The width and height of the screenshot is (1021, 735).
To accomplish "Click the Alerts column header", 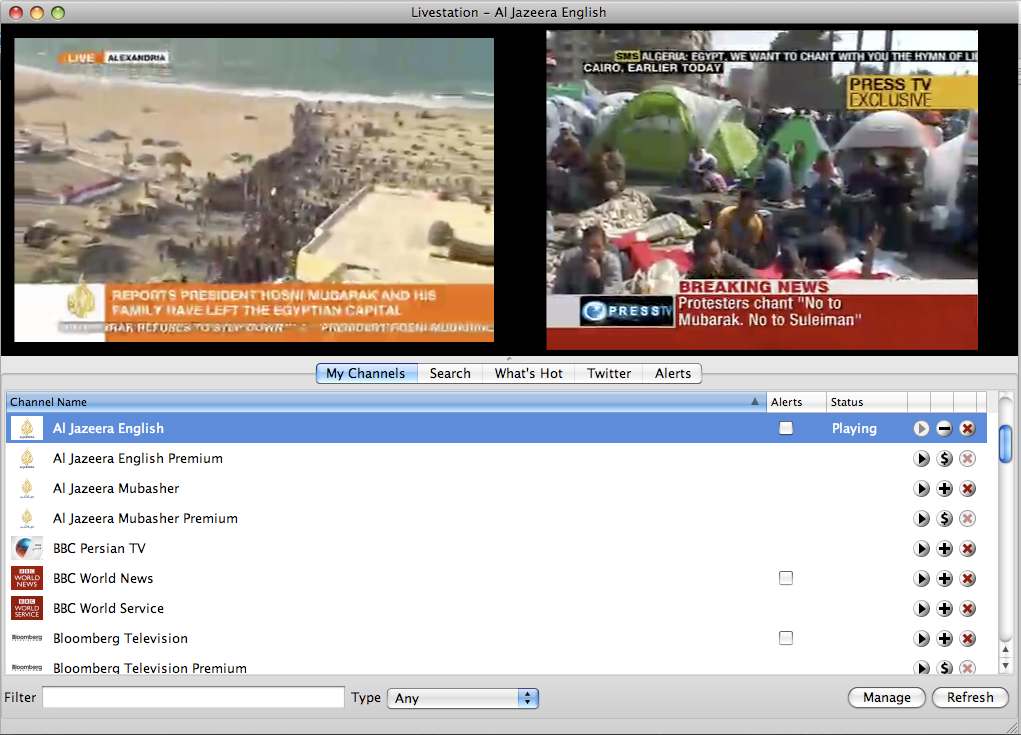I will 796,402.
